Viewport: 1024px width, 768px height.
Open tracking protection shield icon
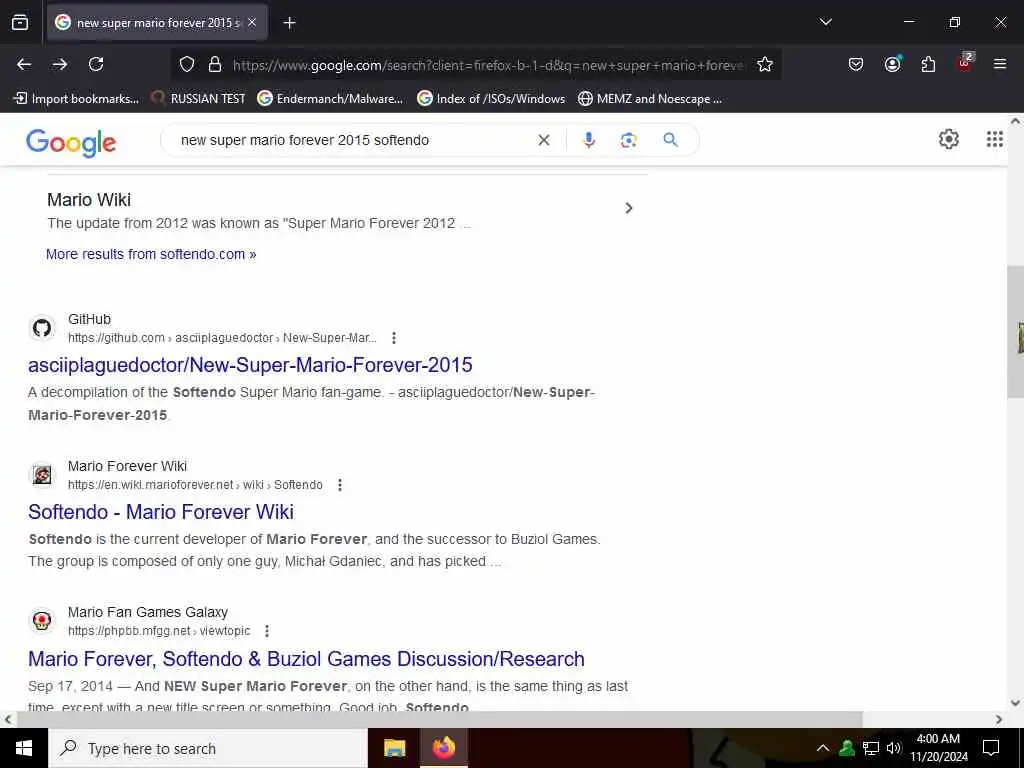point(187,64)
